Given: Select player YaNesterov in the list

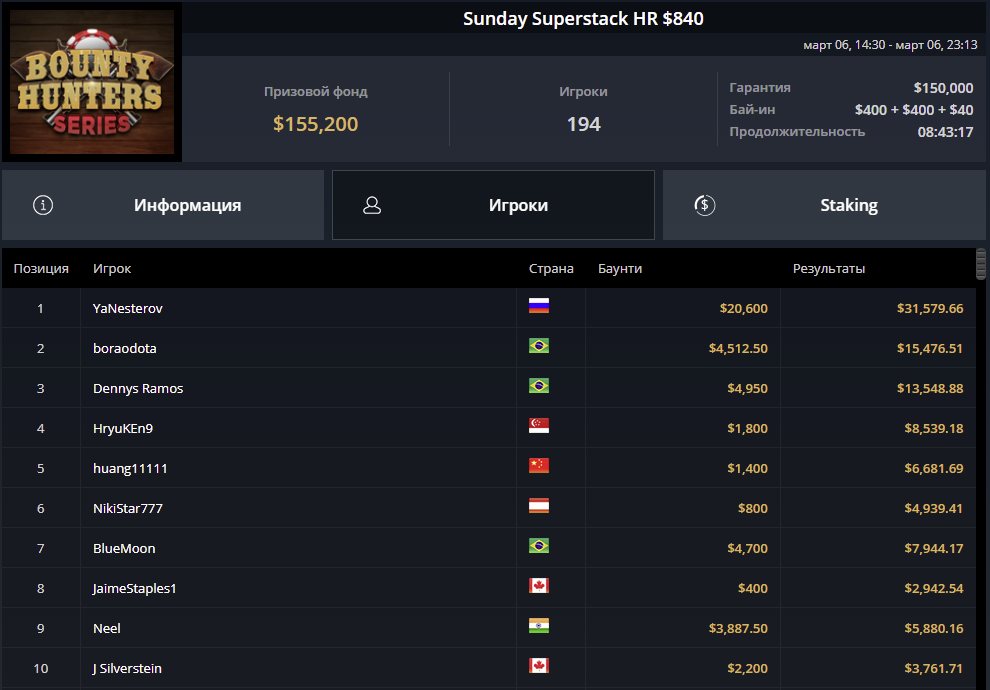Looking at the screenshot, I should pyautogui.click(x=128, y=308).
